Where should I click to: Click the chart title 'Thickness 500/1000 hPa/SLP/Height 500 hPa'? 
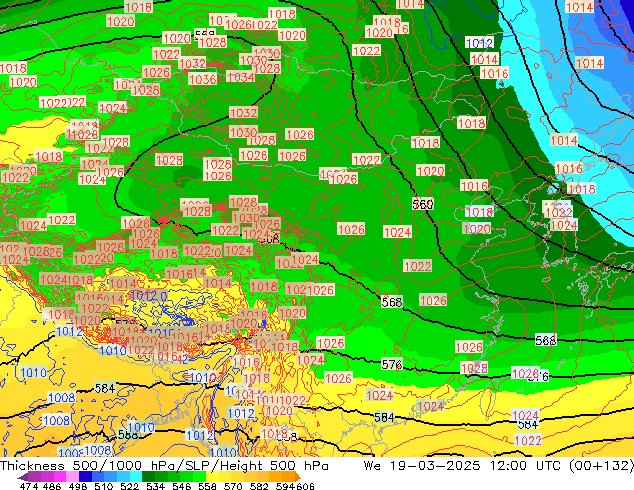point(164,465)
